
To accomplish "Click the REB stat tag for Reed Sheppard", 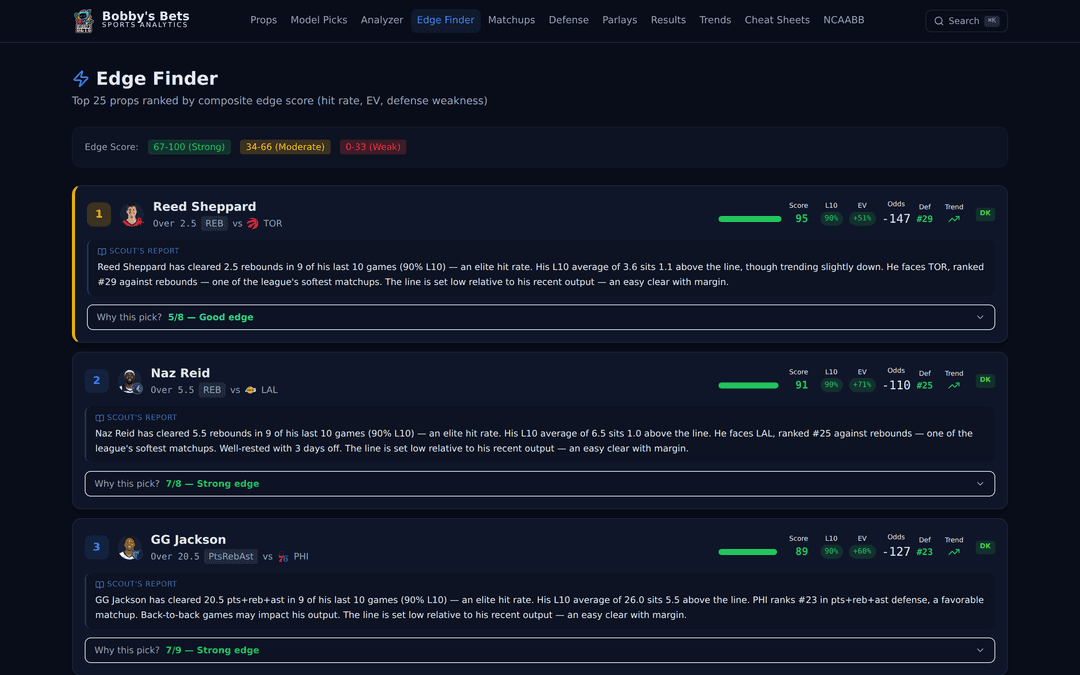I will pyautogui.click(x=214, y=224).
